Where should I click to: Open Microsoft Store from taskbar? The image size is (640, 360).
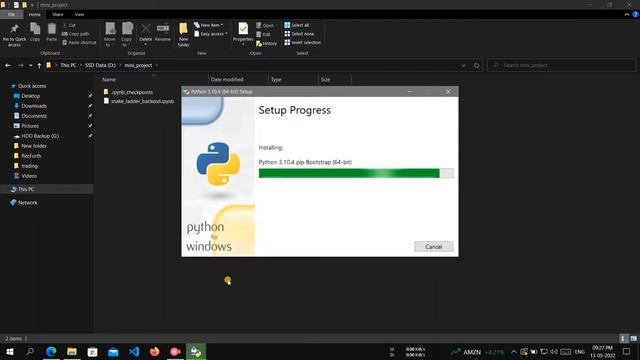pos(93,351)
